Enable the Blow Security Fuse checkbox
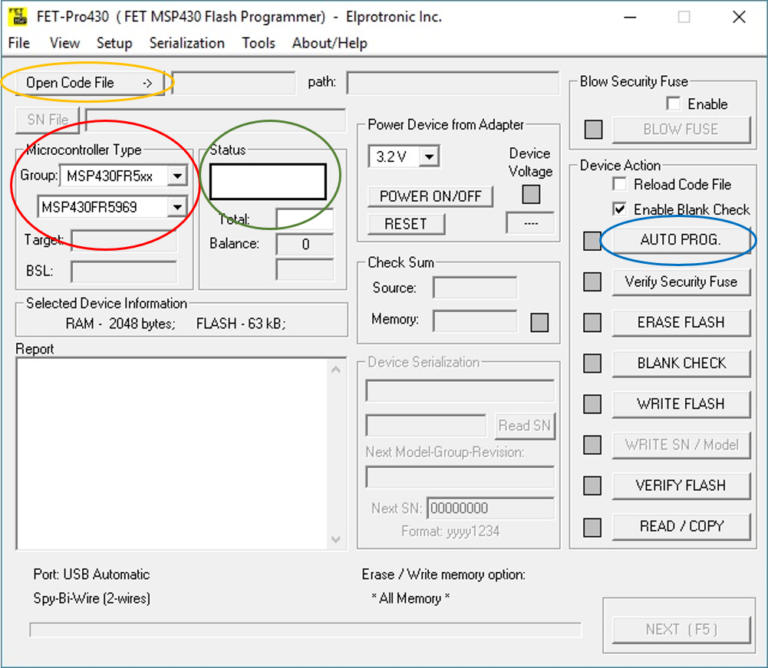Image resolution: width=768 pixels, height=668 pixels. (673, 103)
